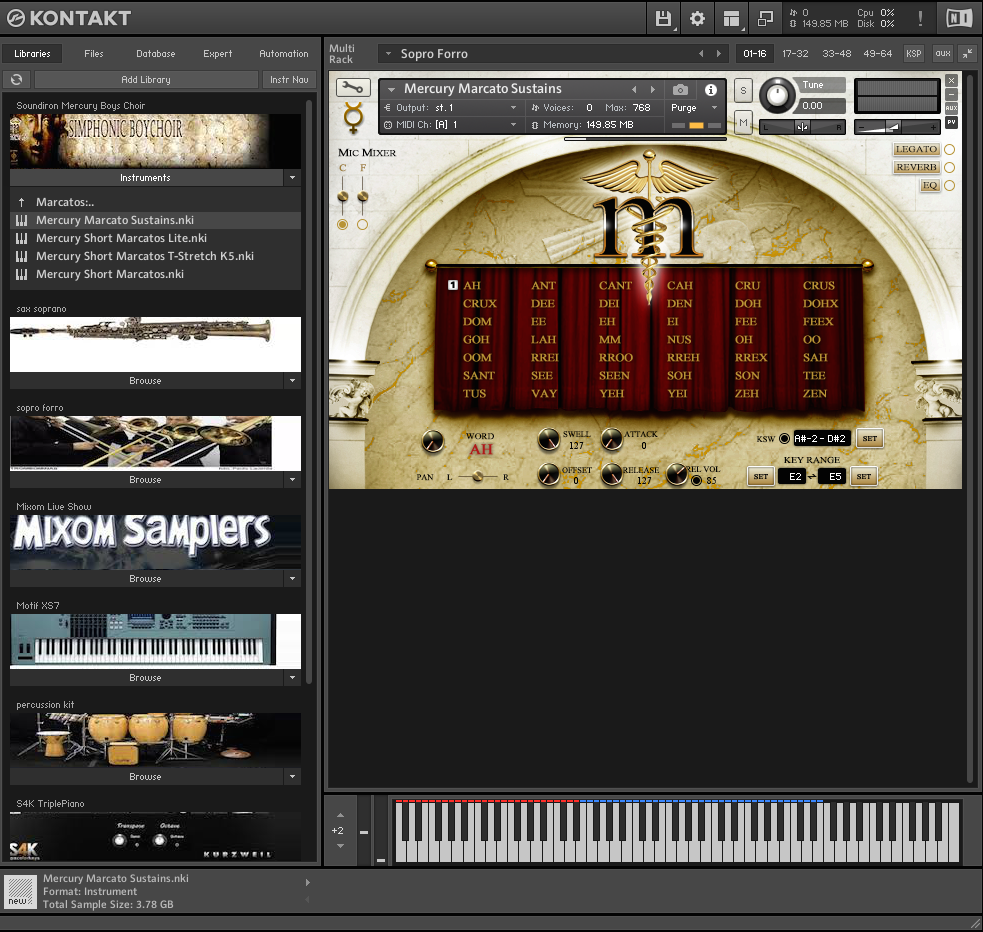Click the minimize rack view icon
Screen dimensions: 983x932
(765, 18)
